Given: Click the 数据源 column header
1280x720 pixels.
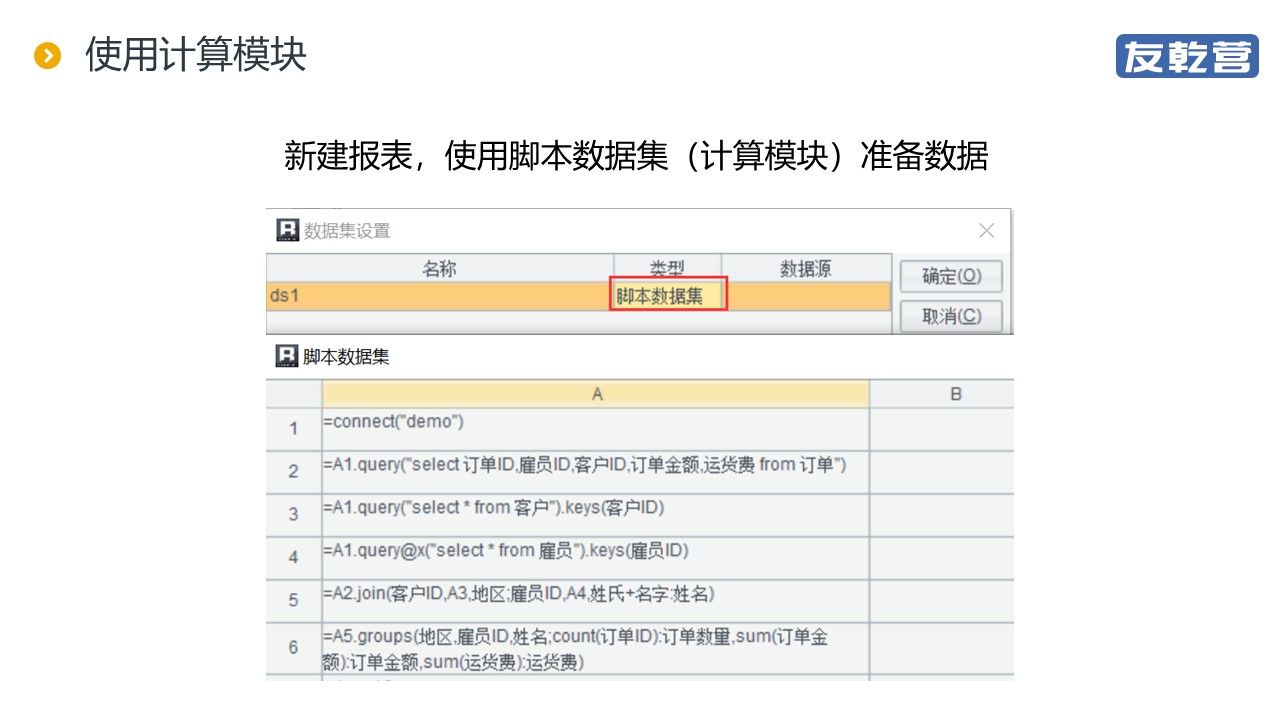Looking at the screenshot, I should tap(806, 269).
